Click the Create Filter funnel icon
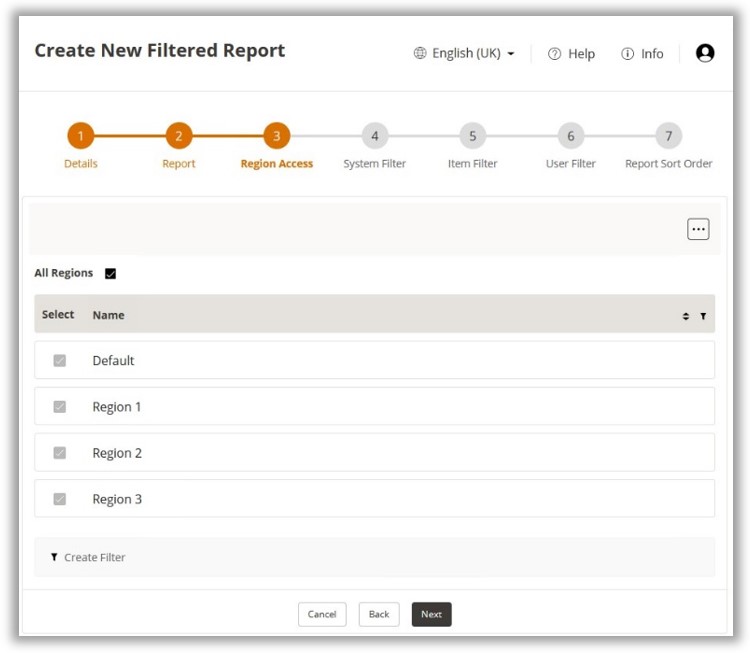Screen dimensions: 750x653 pyautogui.click(x=54, y=557)
